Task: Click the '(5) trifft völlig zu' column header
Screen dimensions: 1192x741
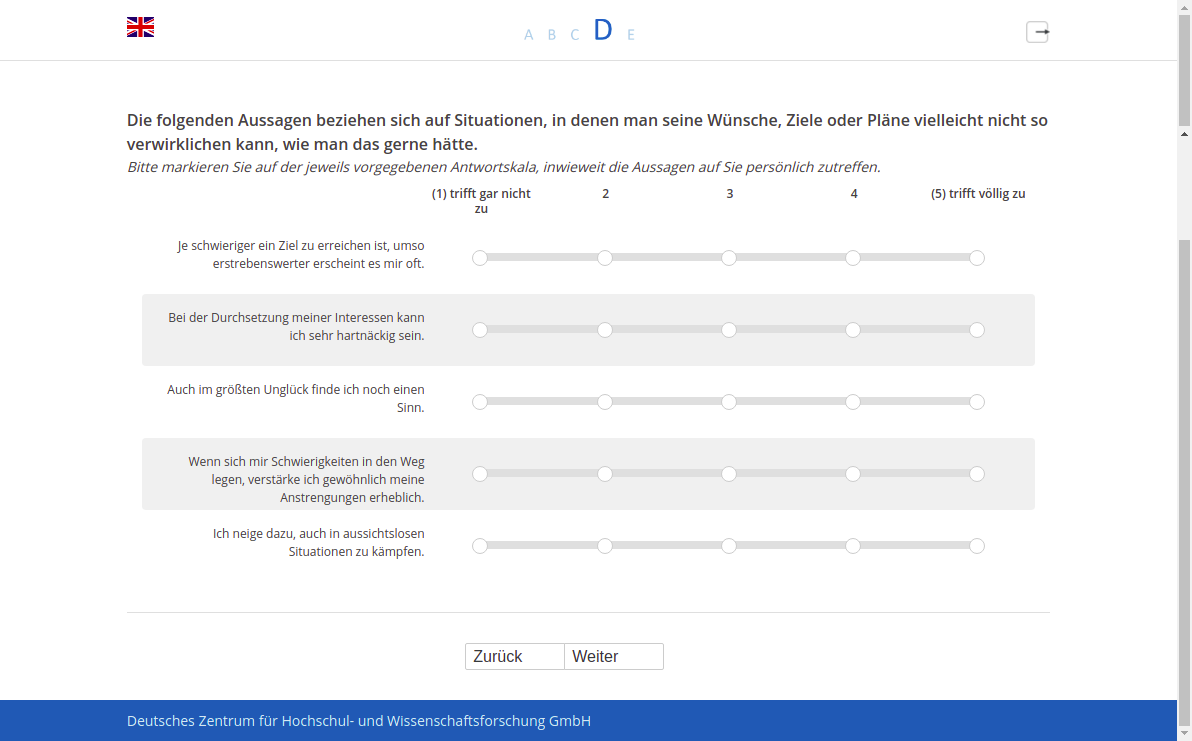Action: (978, 194)
